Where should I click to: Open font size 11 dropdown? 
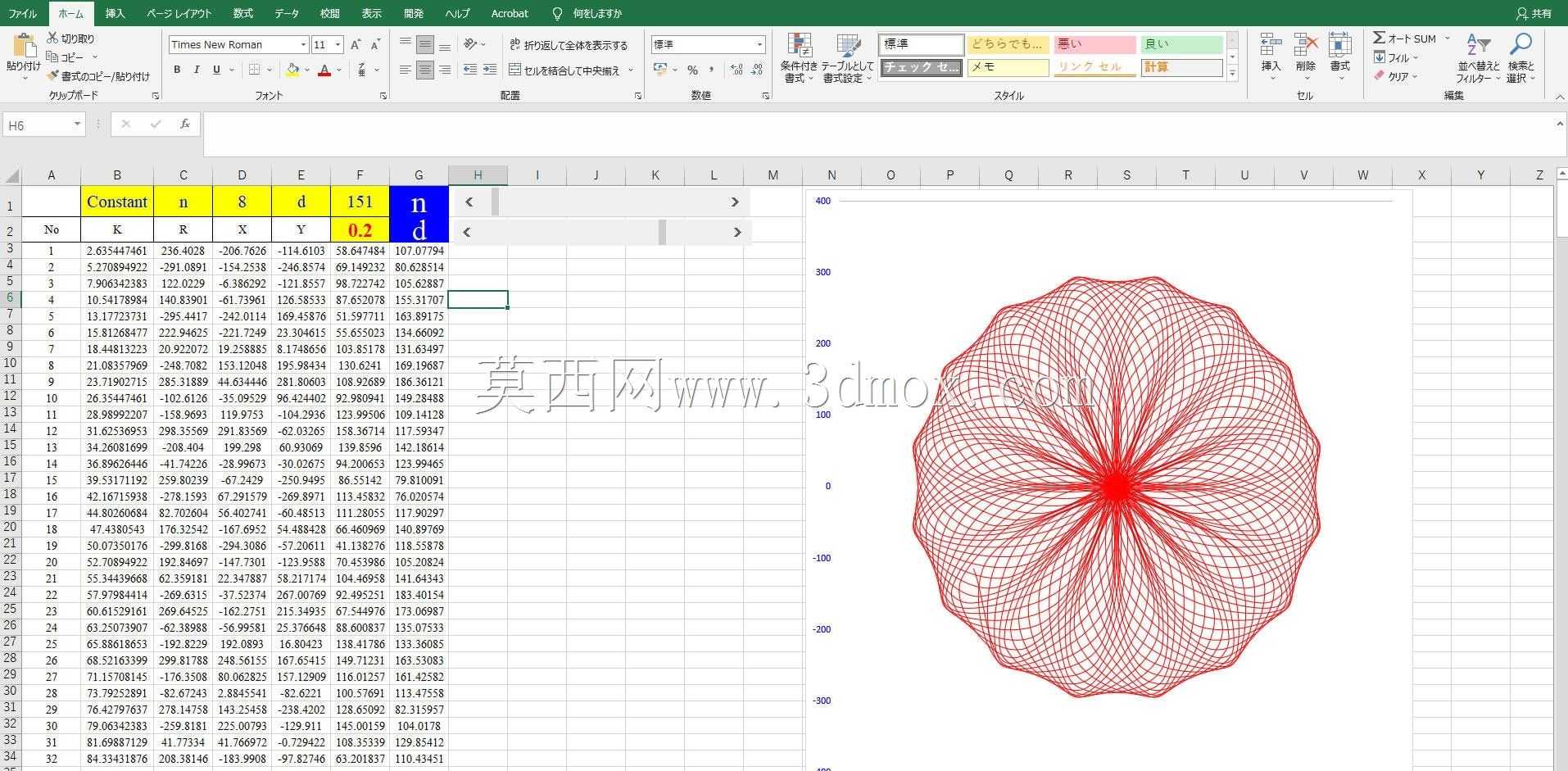coord(338,45)
